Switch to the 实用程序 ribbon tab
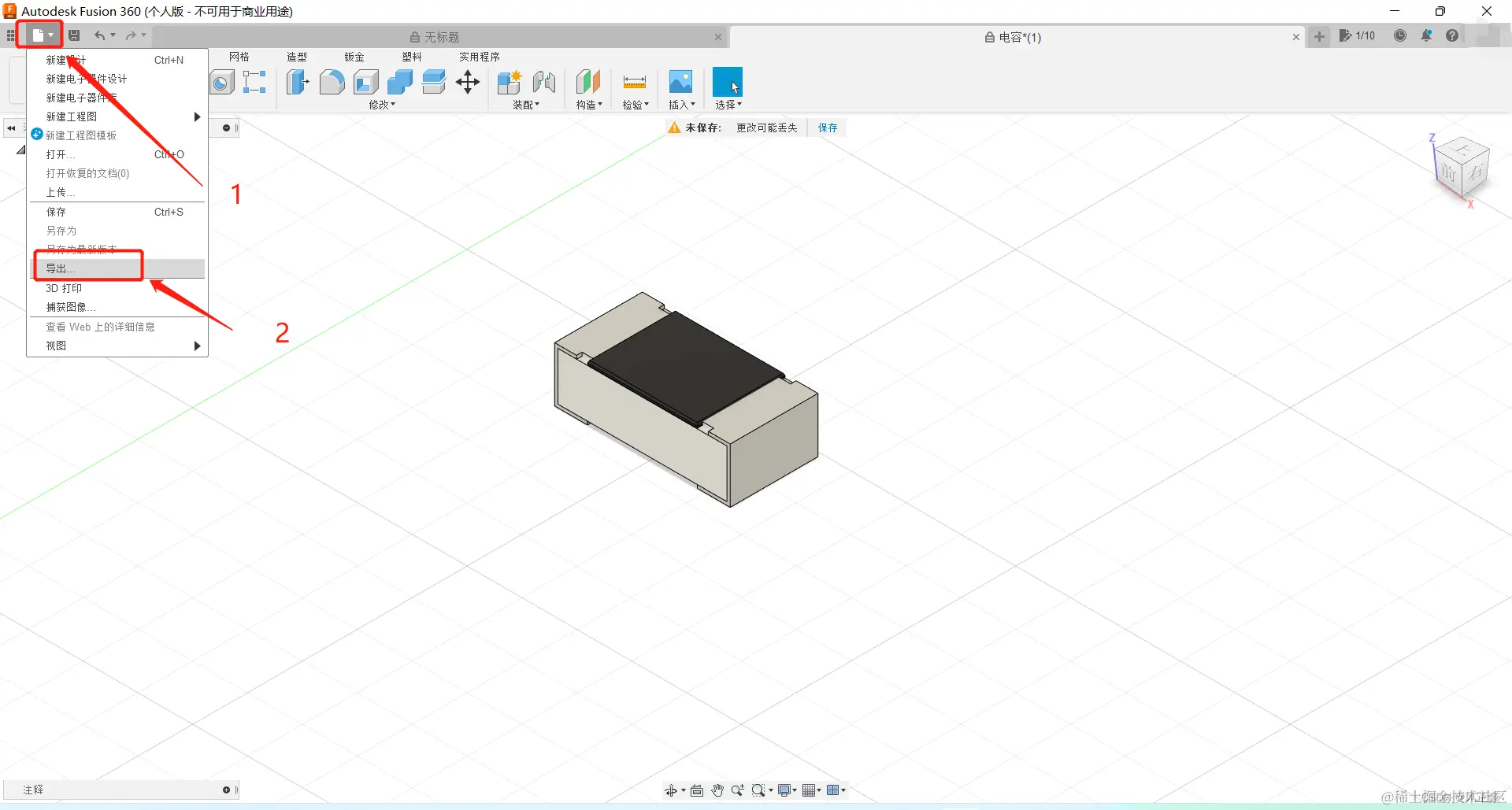This screenshot has width=1512, height=810. pyautogui.click(x=480, y=57)
